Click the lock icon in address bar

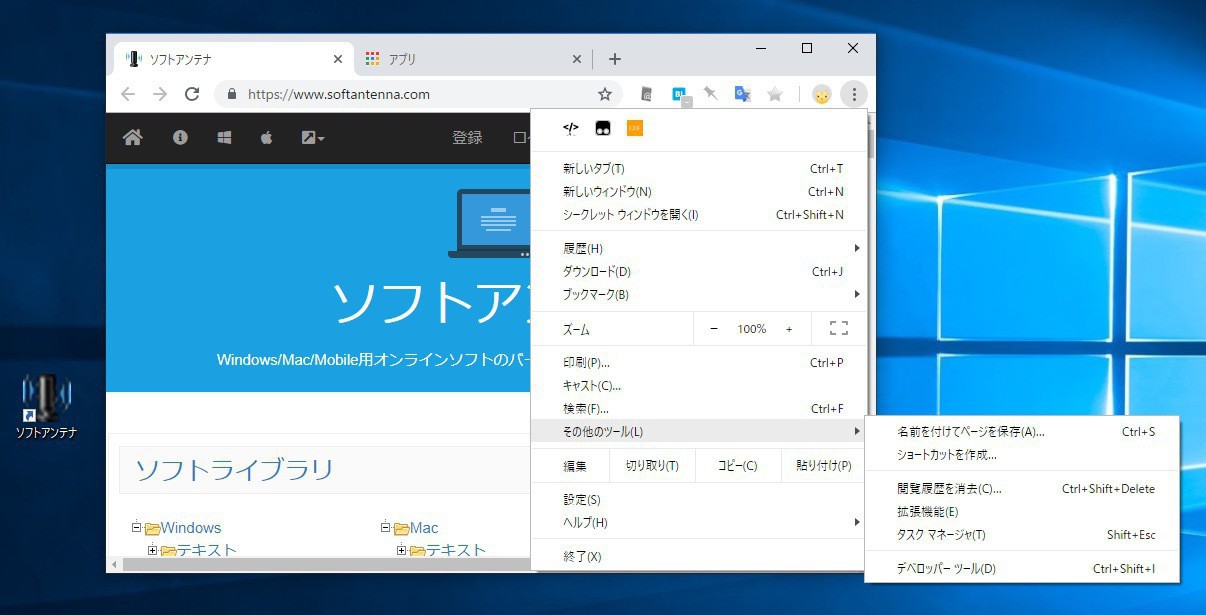(x=232, y=94)
